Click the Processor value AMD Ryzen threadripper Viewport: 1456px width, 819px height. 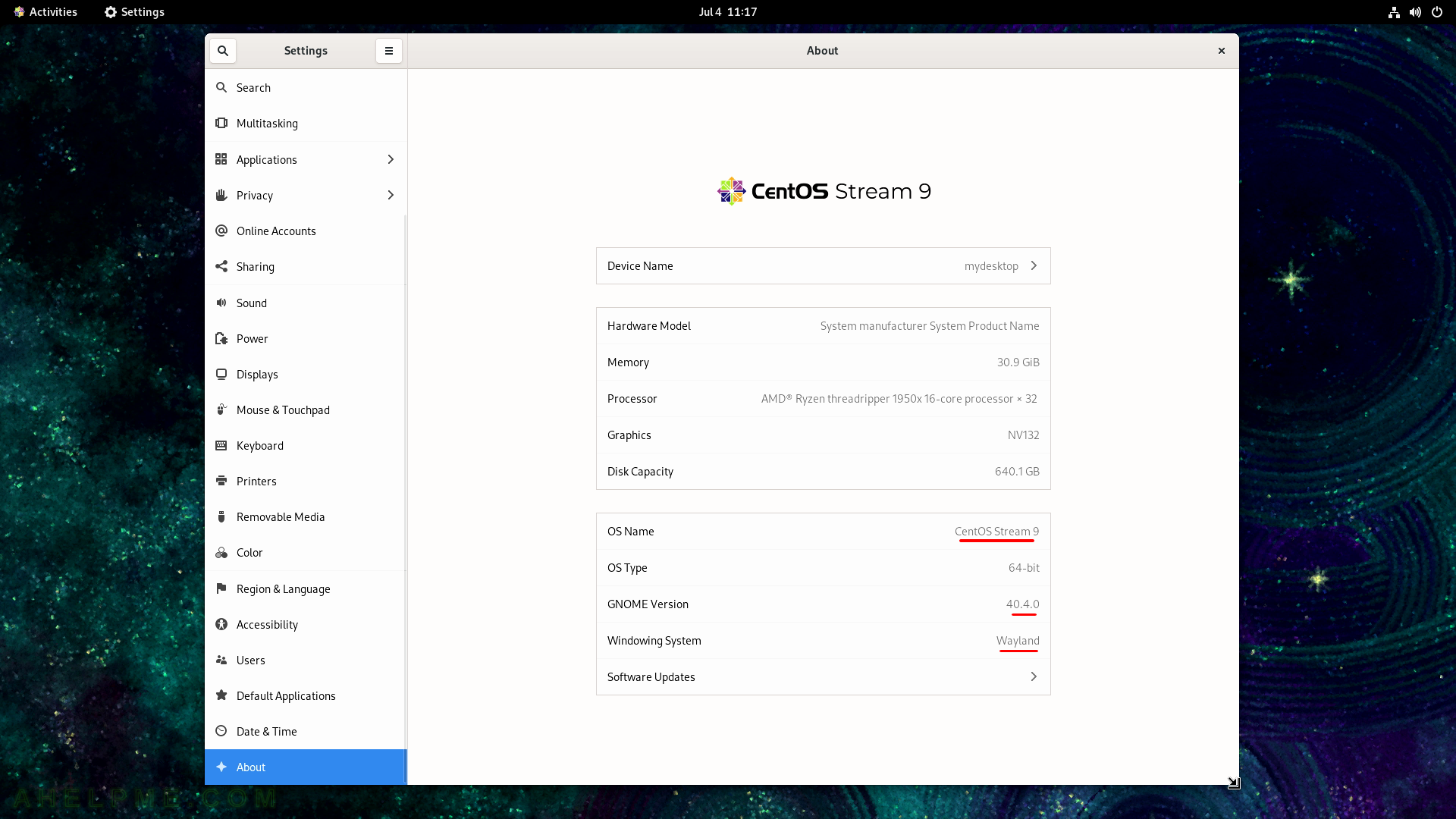899,399
